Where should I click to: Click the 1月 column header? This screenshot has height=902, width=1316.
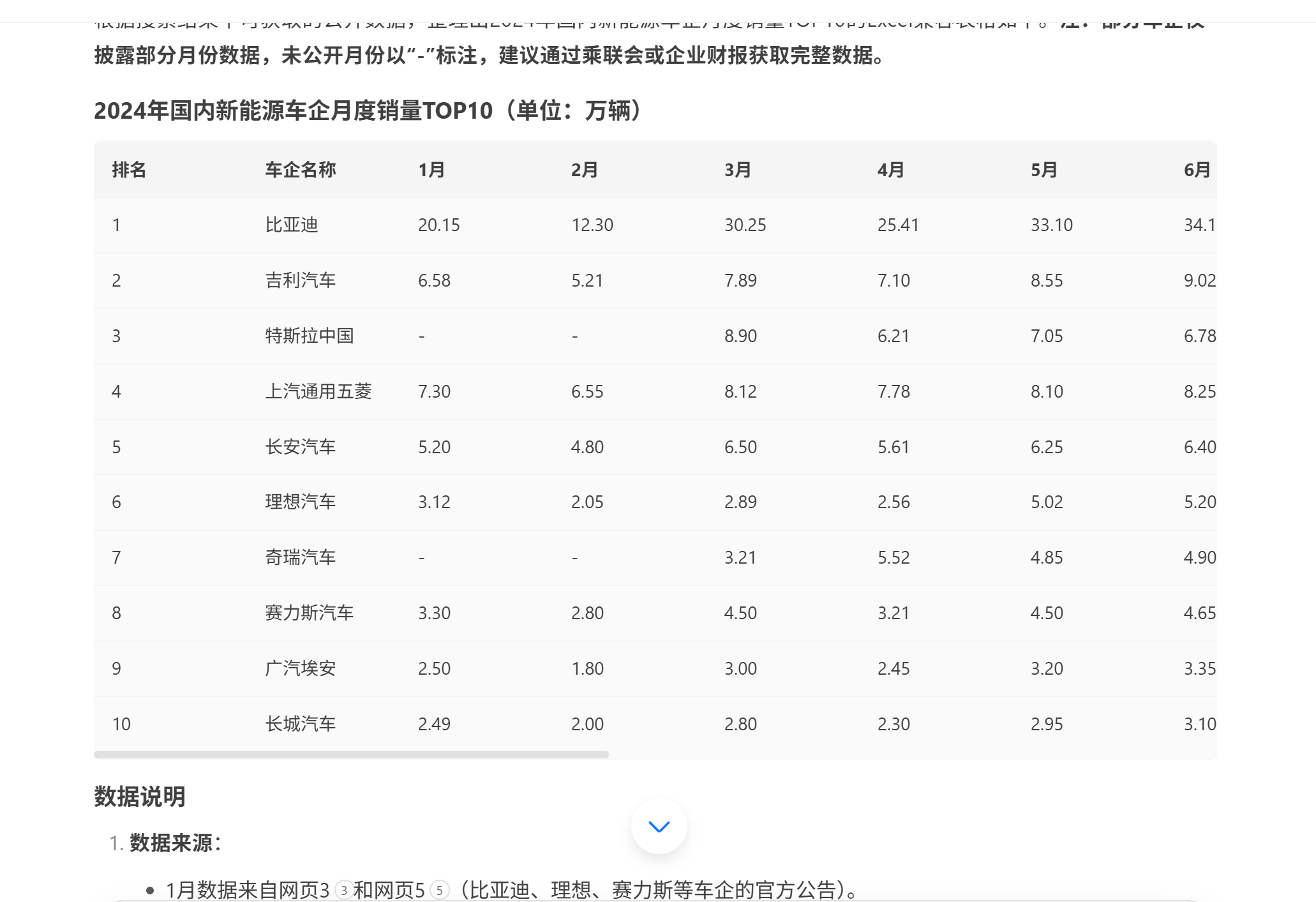click(x=431, y=170)
